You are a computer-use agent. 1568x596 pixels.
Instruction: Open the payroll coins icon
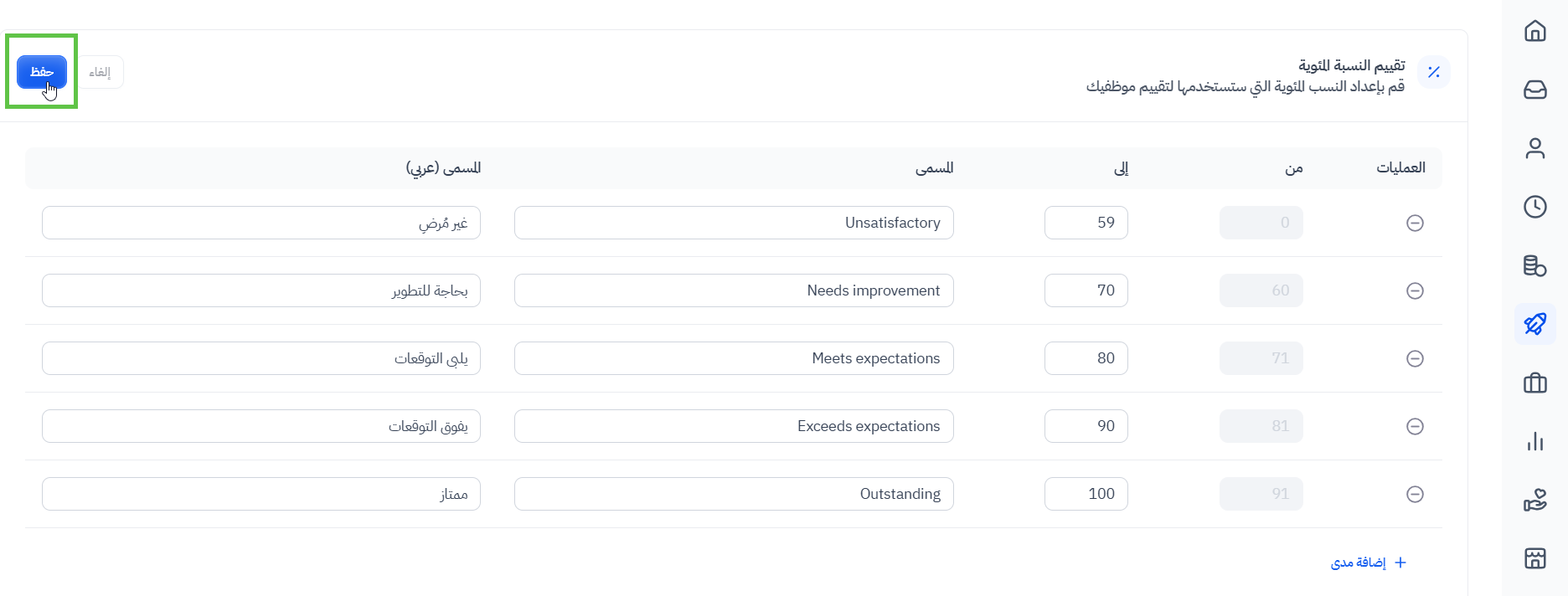click(x=1534, y=265)
